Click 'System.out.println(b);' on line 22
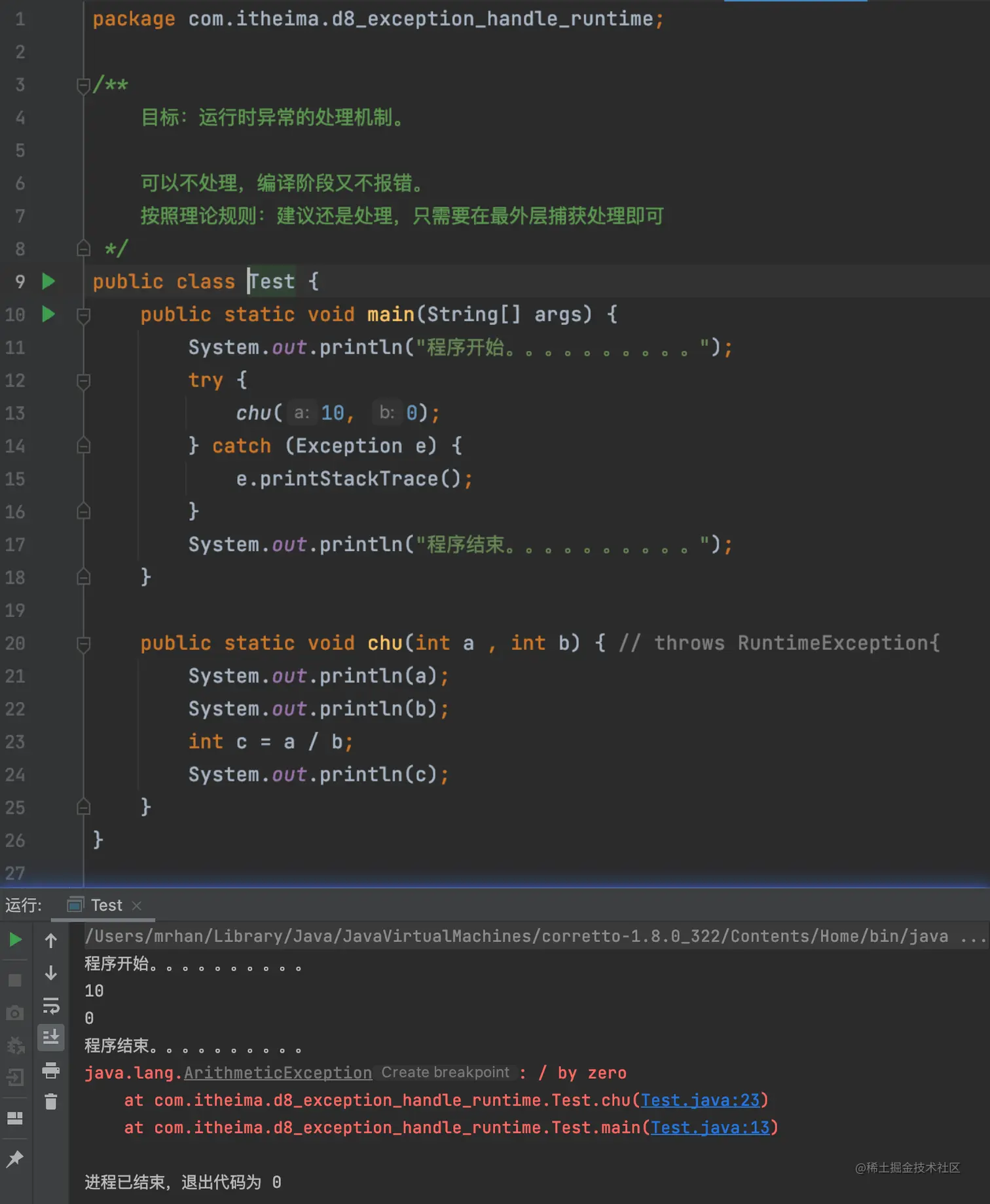Image resolution: width=990 pixels, height=1204 pixels. pyautogui.click(x=319, y=709)
